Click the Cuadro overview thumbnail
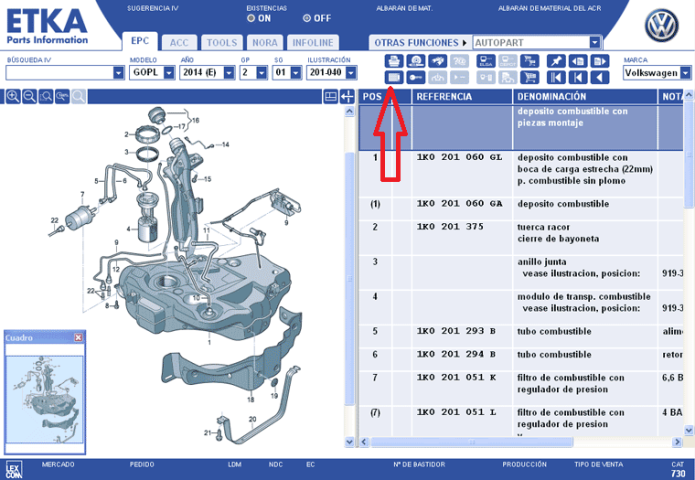 pos(45,399)
